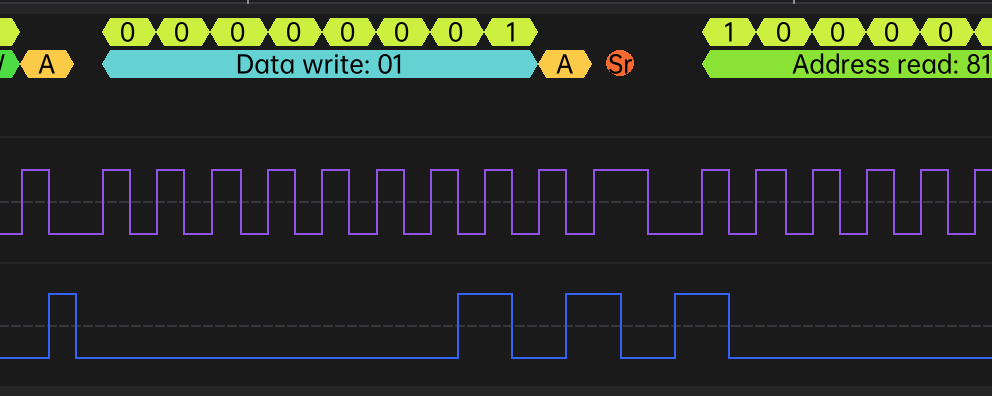This screenshot has width=992, height=396.
Task: Click the narrow high pulse at left of blue waveform
Action: [62, 326]
